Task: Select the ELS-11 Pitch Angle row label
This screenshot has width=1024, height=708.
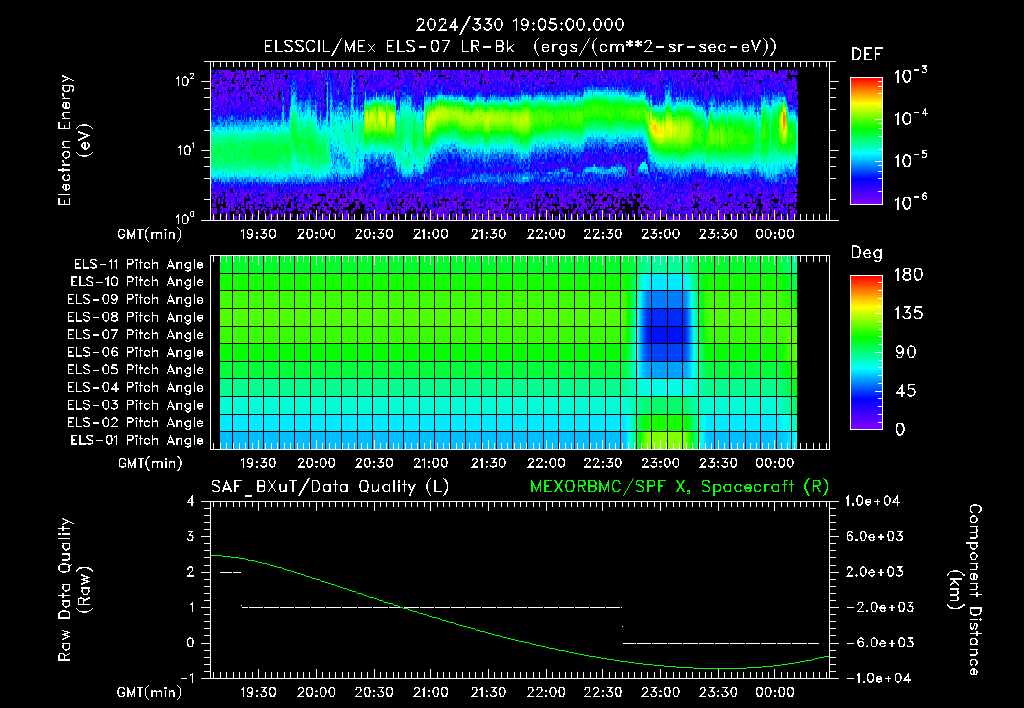Action: click(138, 265)
